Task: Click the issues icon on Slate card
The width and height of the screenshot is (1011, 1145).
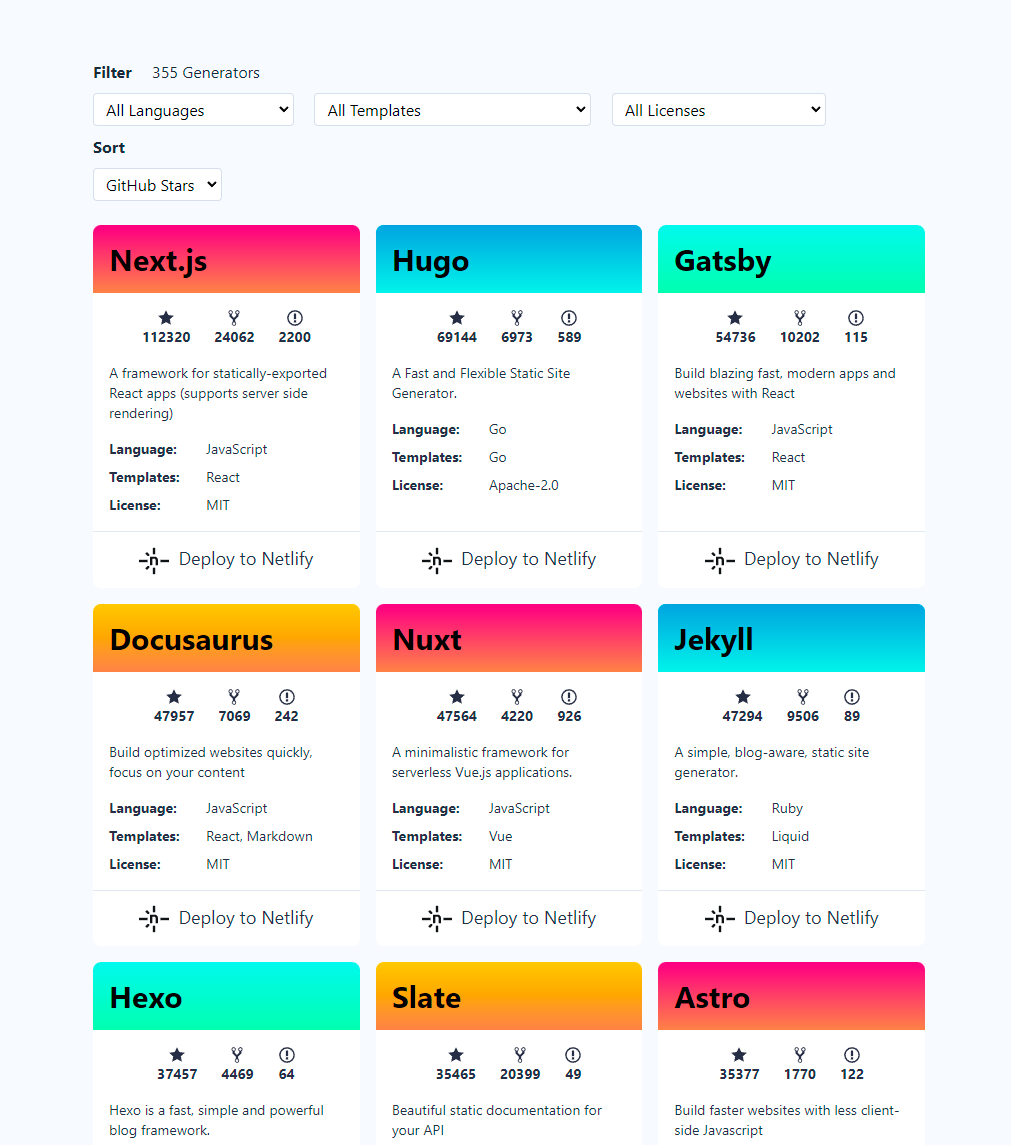Action: tap(573, 1055)
